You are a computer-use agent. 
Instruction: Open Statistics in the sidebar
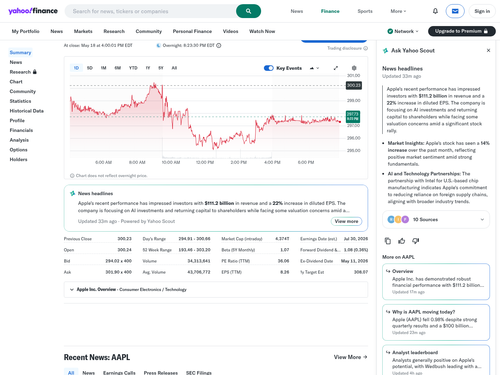coord(20,101)
